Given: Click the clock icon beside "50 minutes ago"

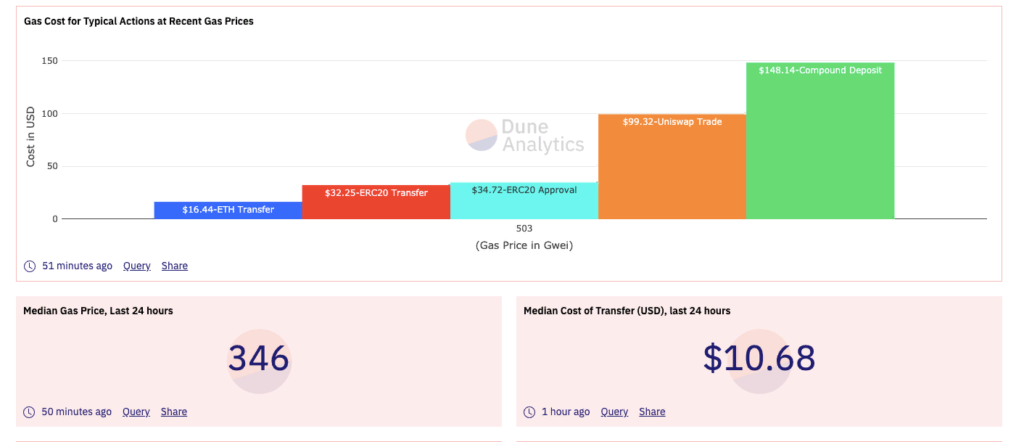Looking at the screenshot, I should [30, 412].
